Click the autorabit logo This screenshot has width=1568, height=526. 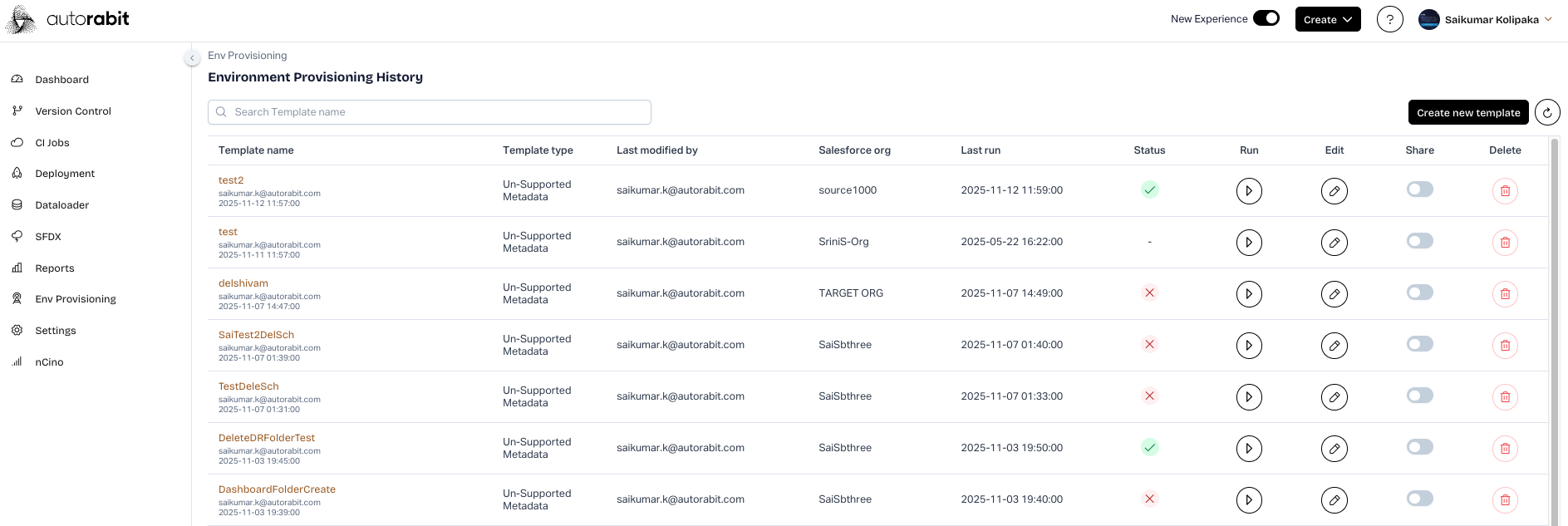(68, 19)
